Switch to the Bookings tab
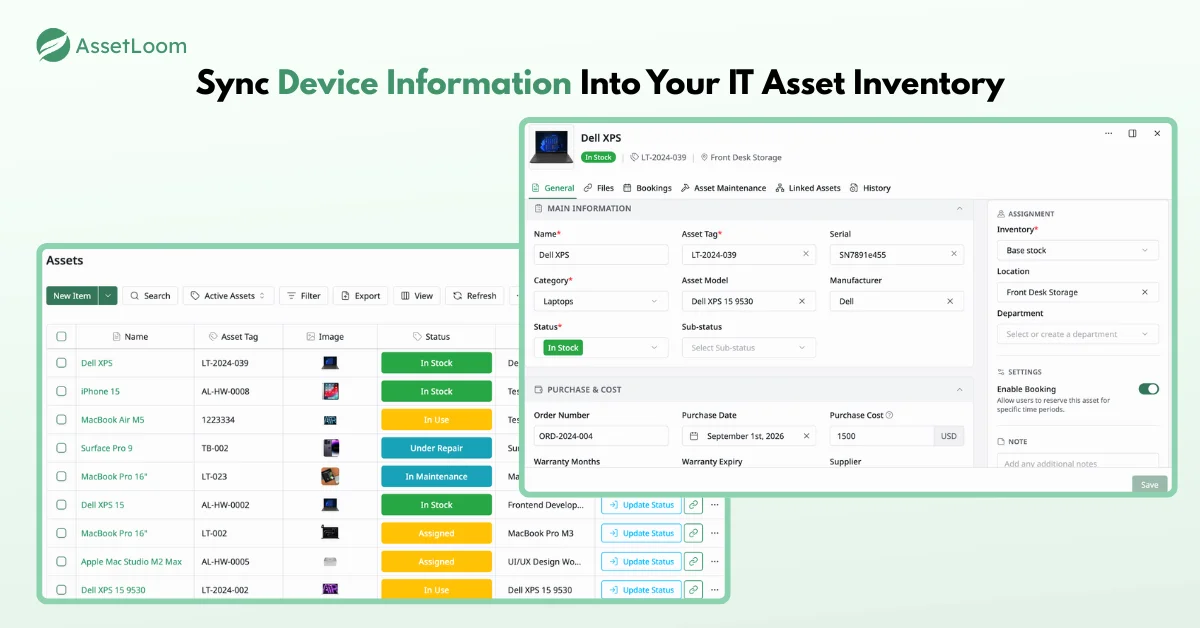This screenshot has height=628, width=1200. pyautogui.click(x=647, y=188)
